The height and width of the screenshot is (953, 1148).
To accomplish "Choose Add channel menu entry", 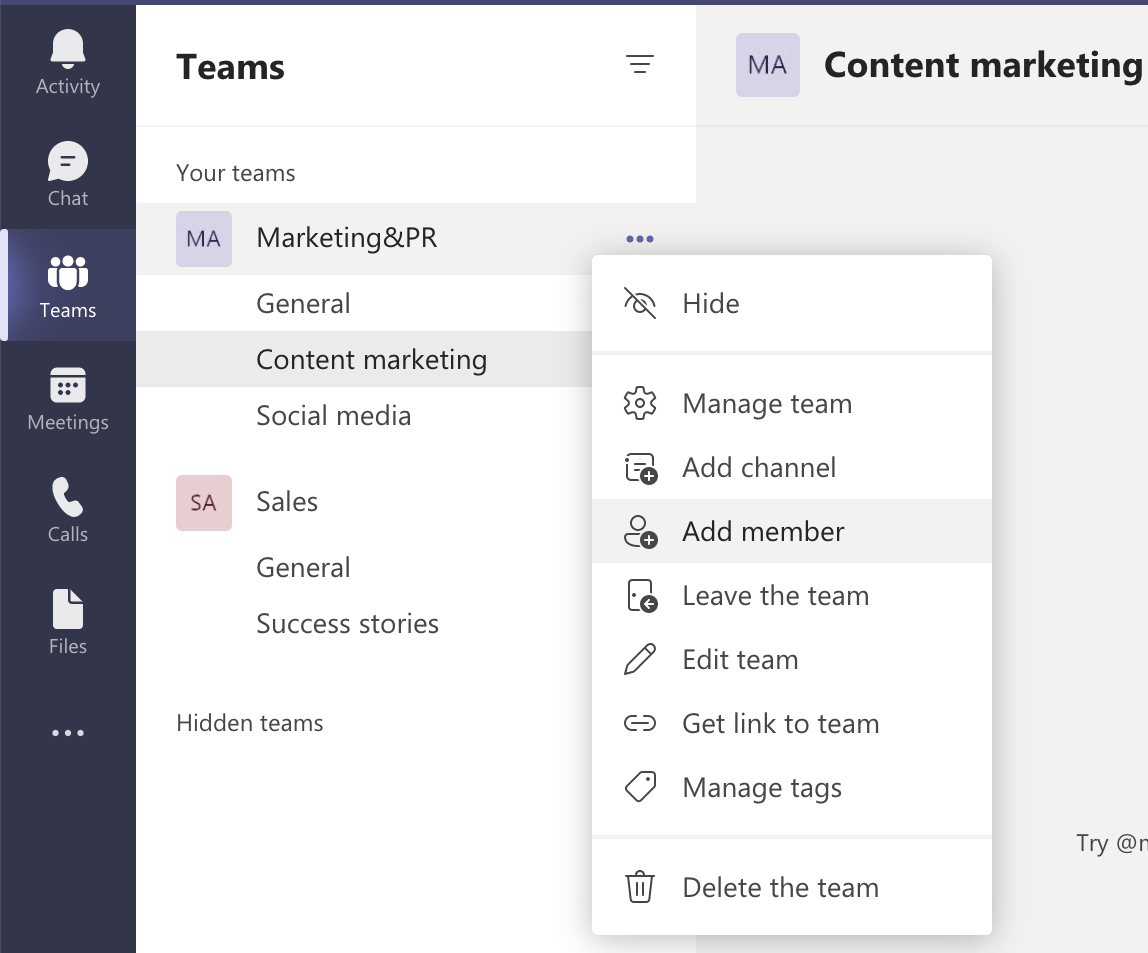I will pyautogui.click(x=791, y=467).
